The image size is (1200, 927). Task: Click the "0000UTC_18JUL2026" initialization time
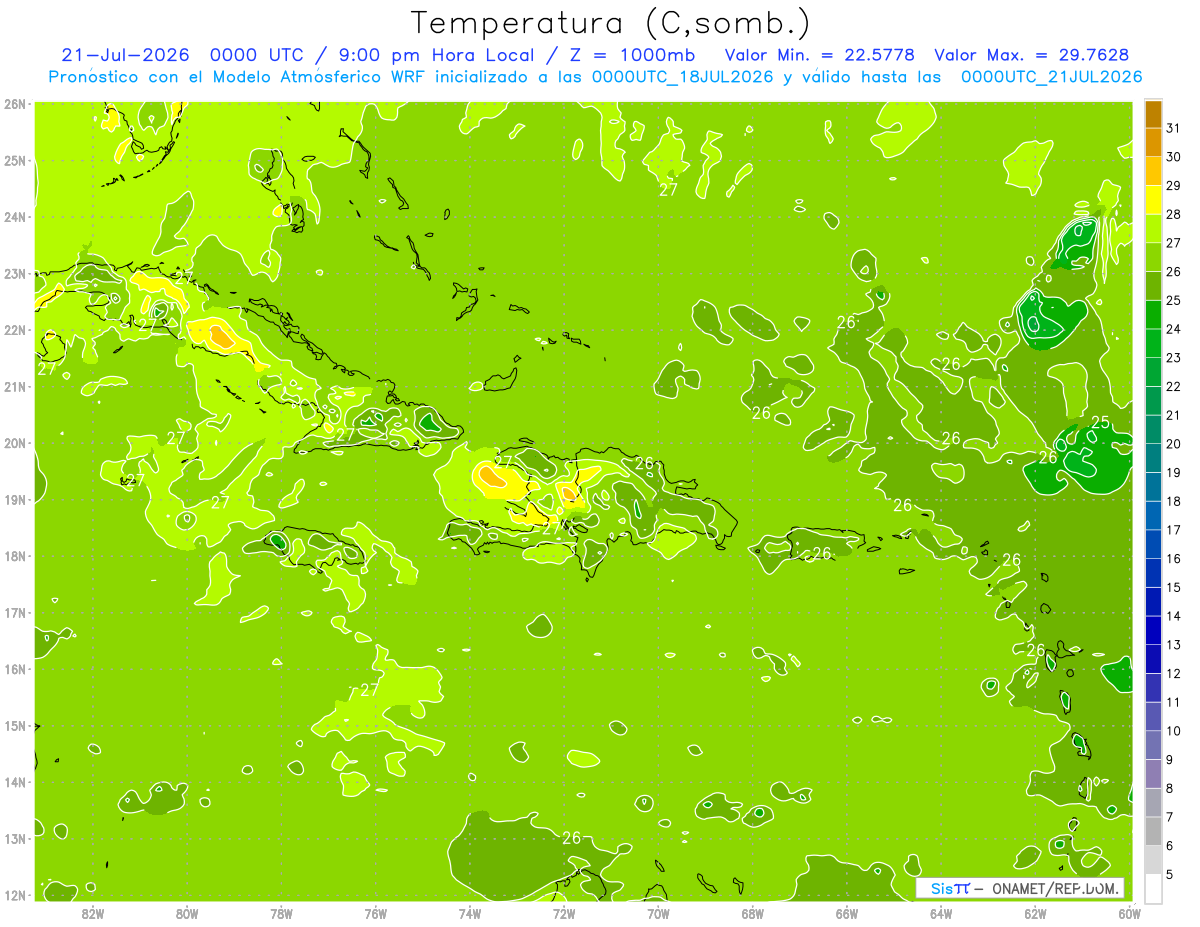click(681, 77)
